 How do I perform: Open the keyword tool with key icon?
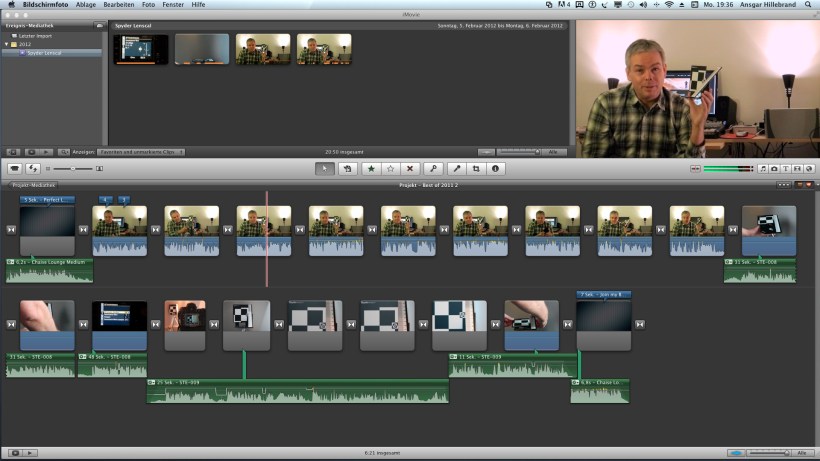click(434, 168)
